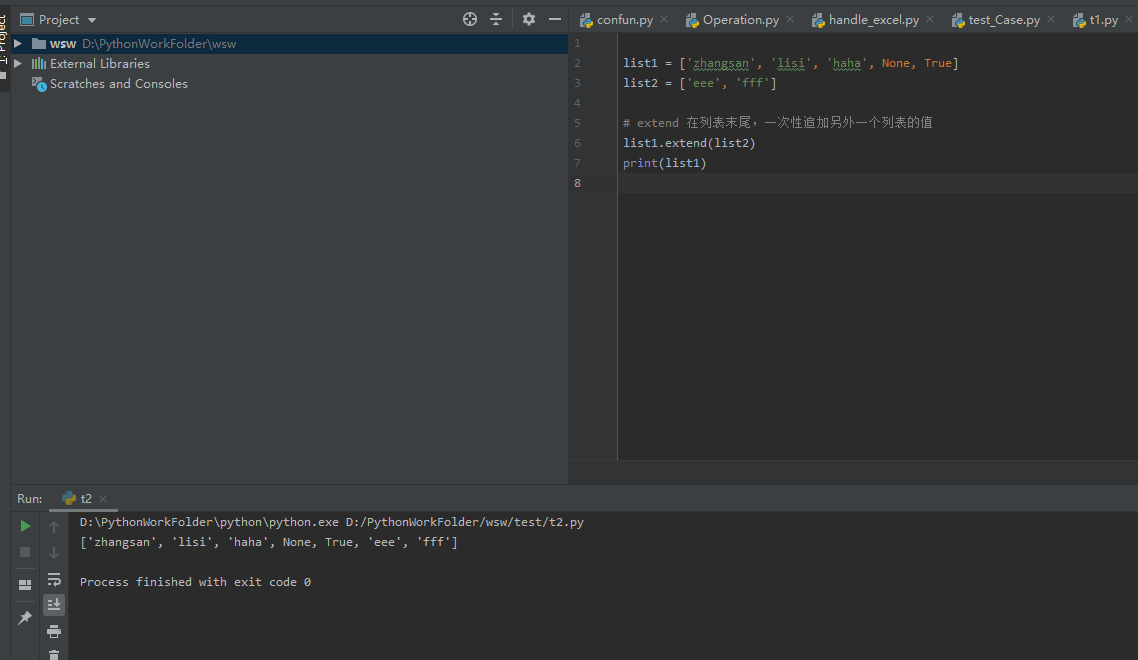1138x660 pixels.
Task: Toggle scroll to end of console
Action: click(54, 605)
